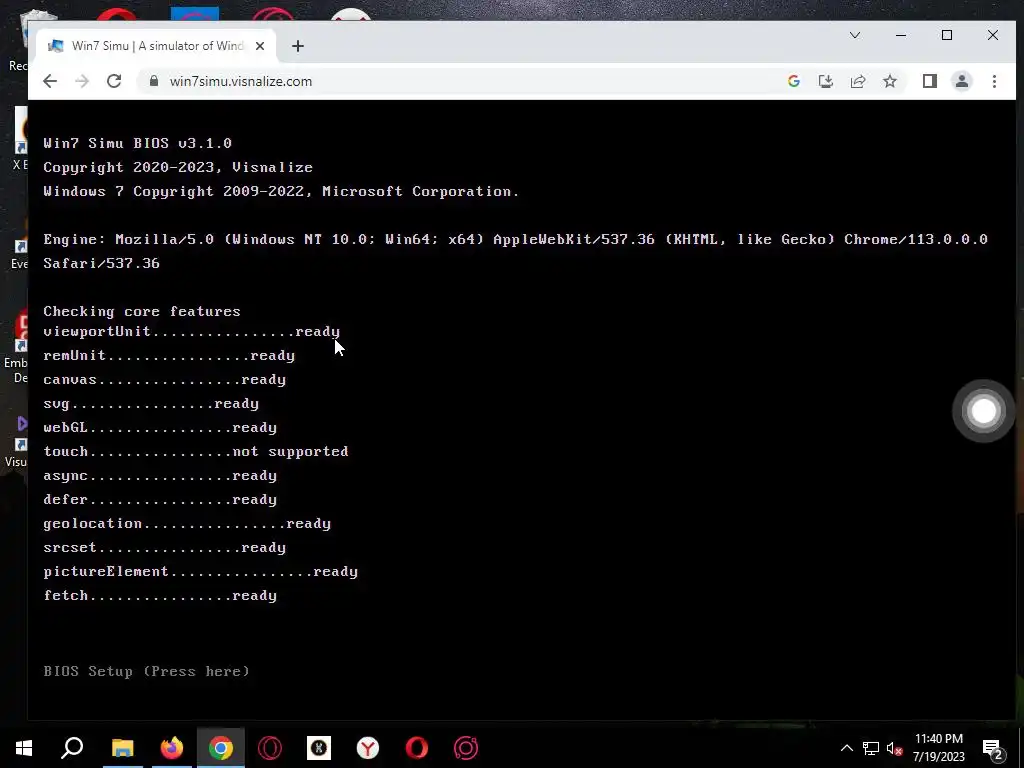Open the pink spiral icon on the taskbar
The image size is (1024, 768).
(x=466, y=748)
